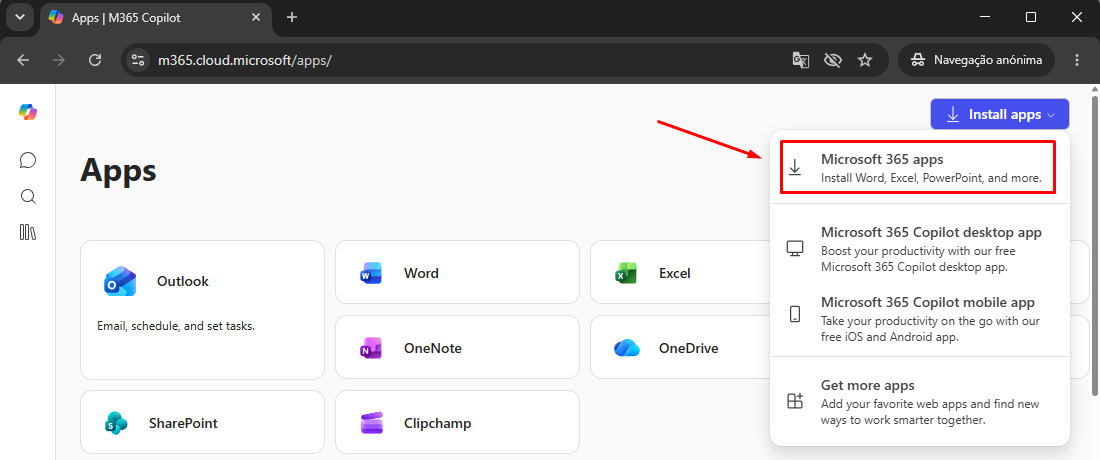Reload the page

tap(95, 60)
